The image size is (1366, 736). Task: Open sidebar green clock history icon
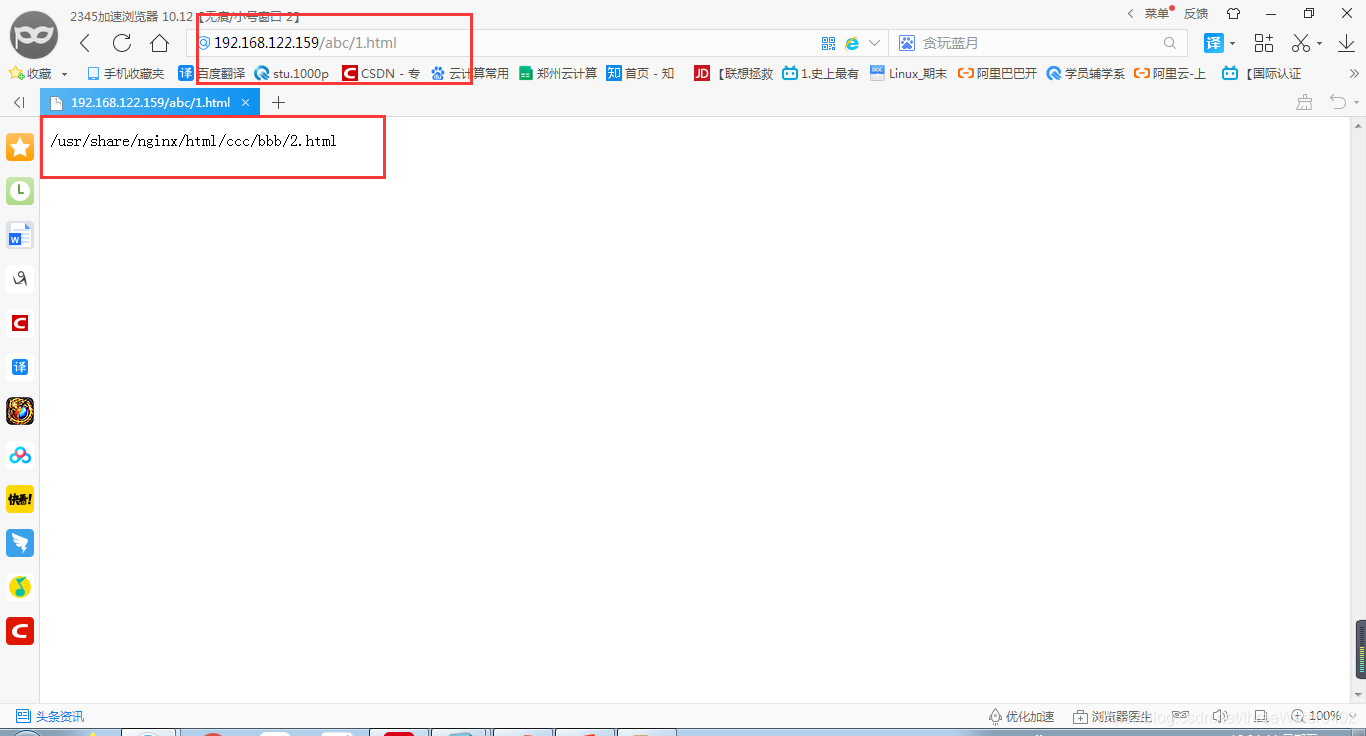(x=20, y=191)
